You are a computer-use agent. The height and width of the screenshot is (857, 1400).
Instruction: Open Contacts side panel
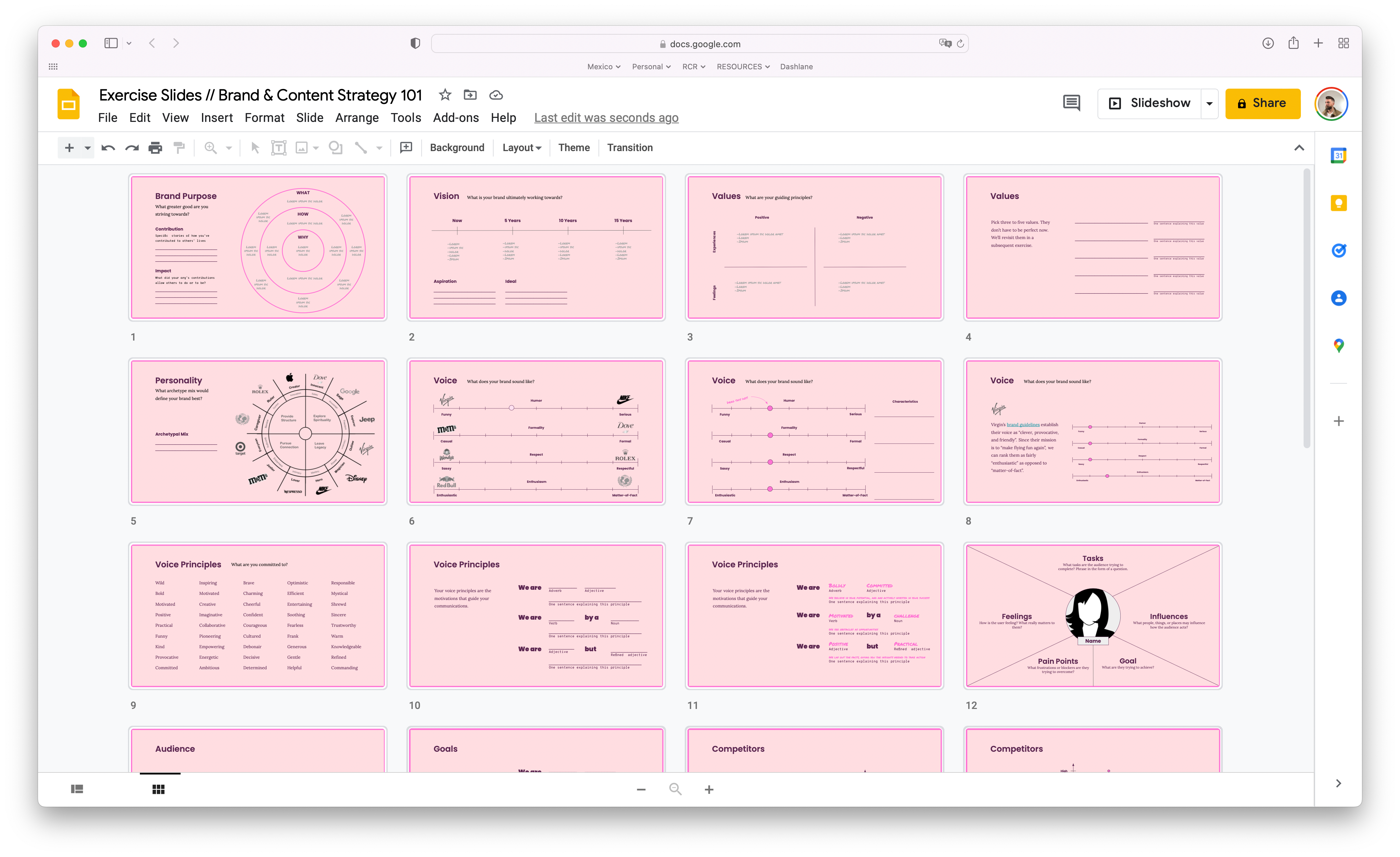1338,298
